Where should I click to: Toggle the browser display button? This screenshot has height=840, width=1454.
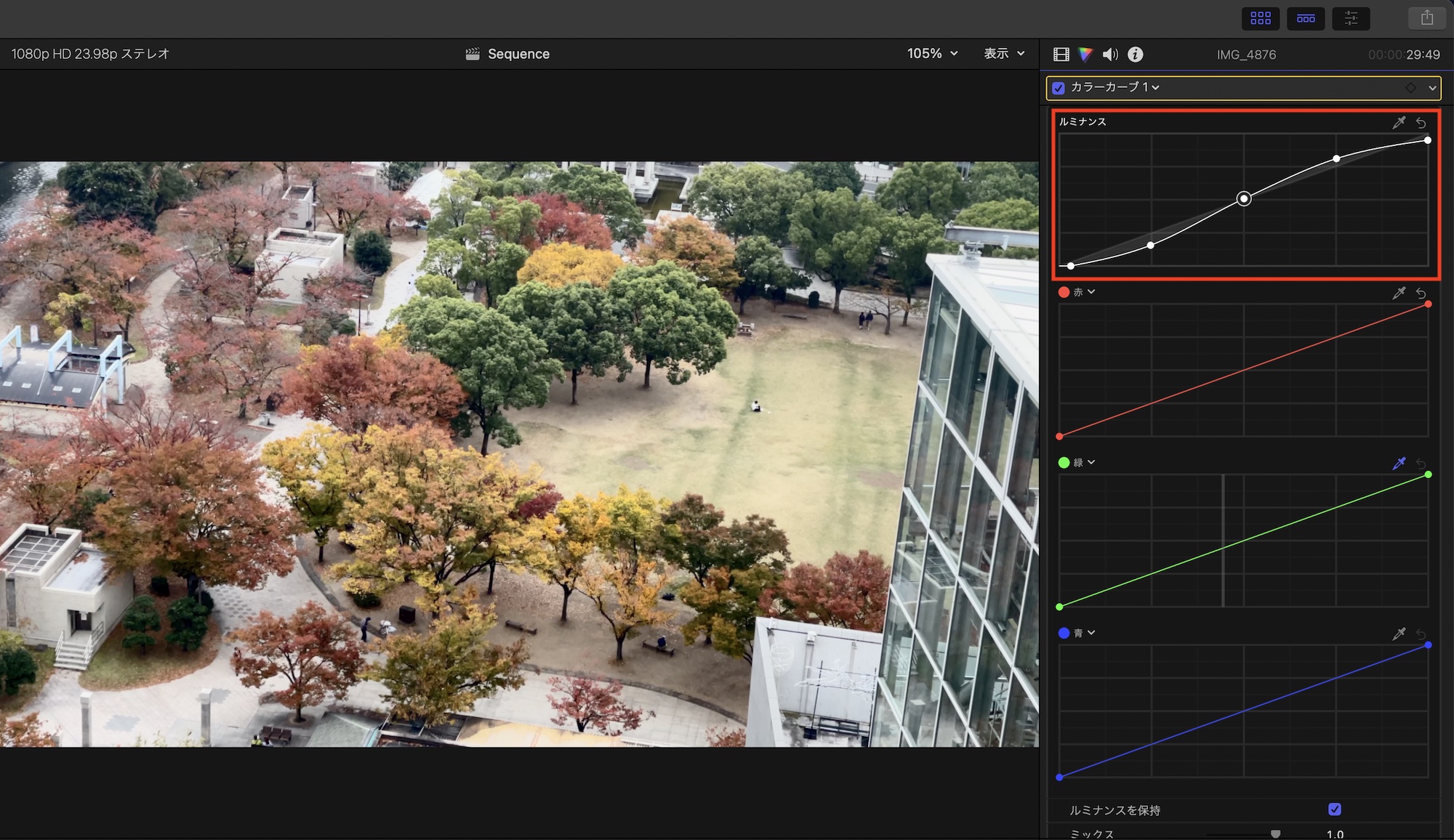[1261, 18]
